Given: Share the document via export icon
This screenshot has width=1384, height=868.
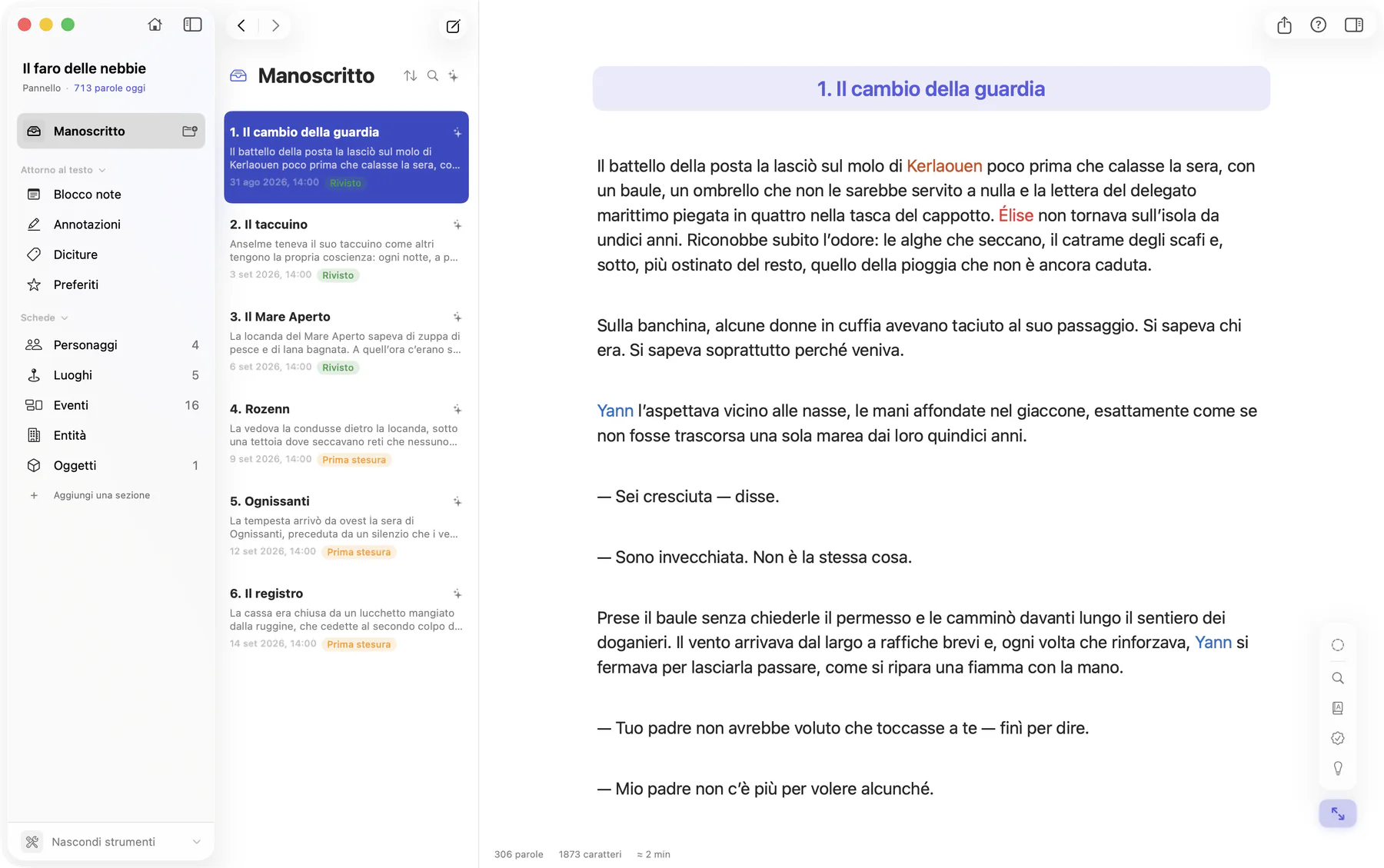Looking at the screenshot, I should click(x=1284, y=25).
